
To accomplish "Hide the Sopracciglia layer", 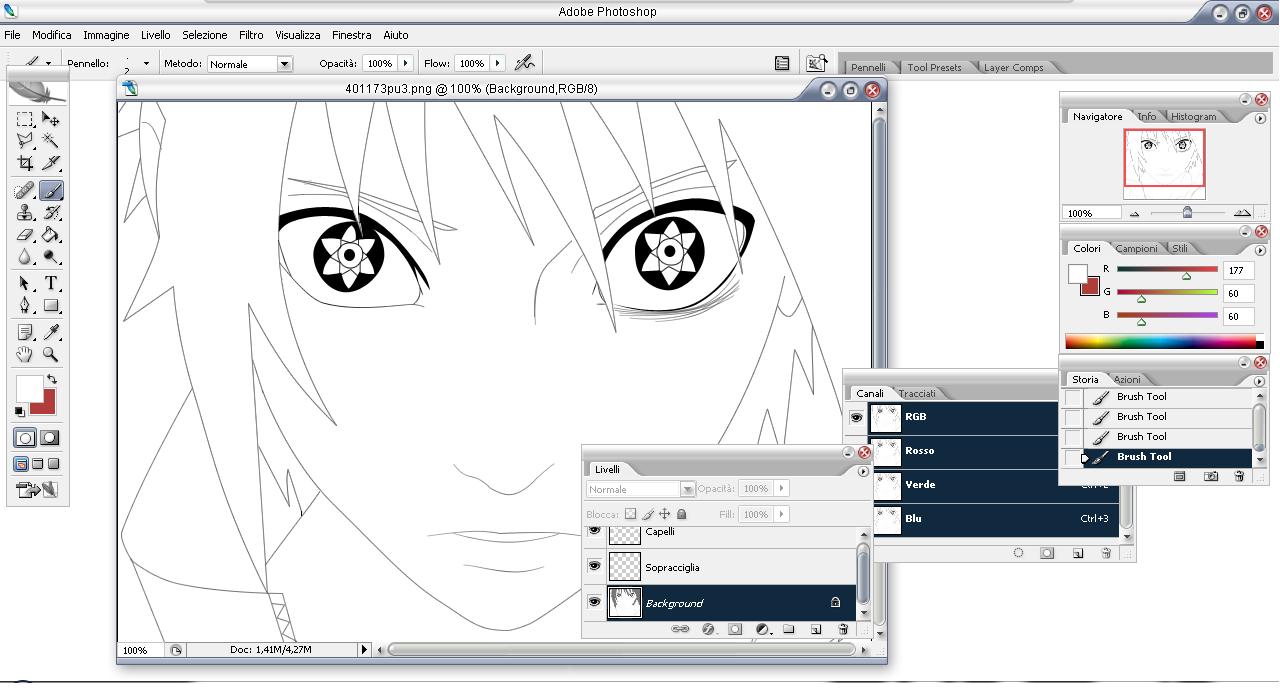I will [x=595, y=566].
